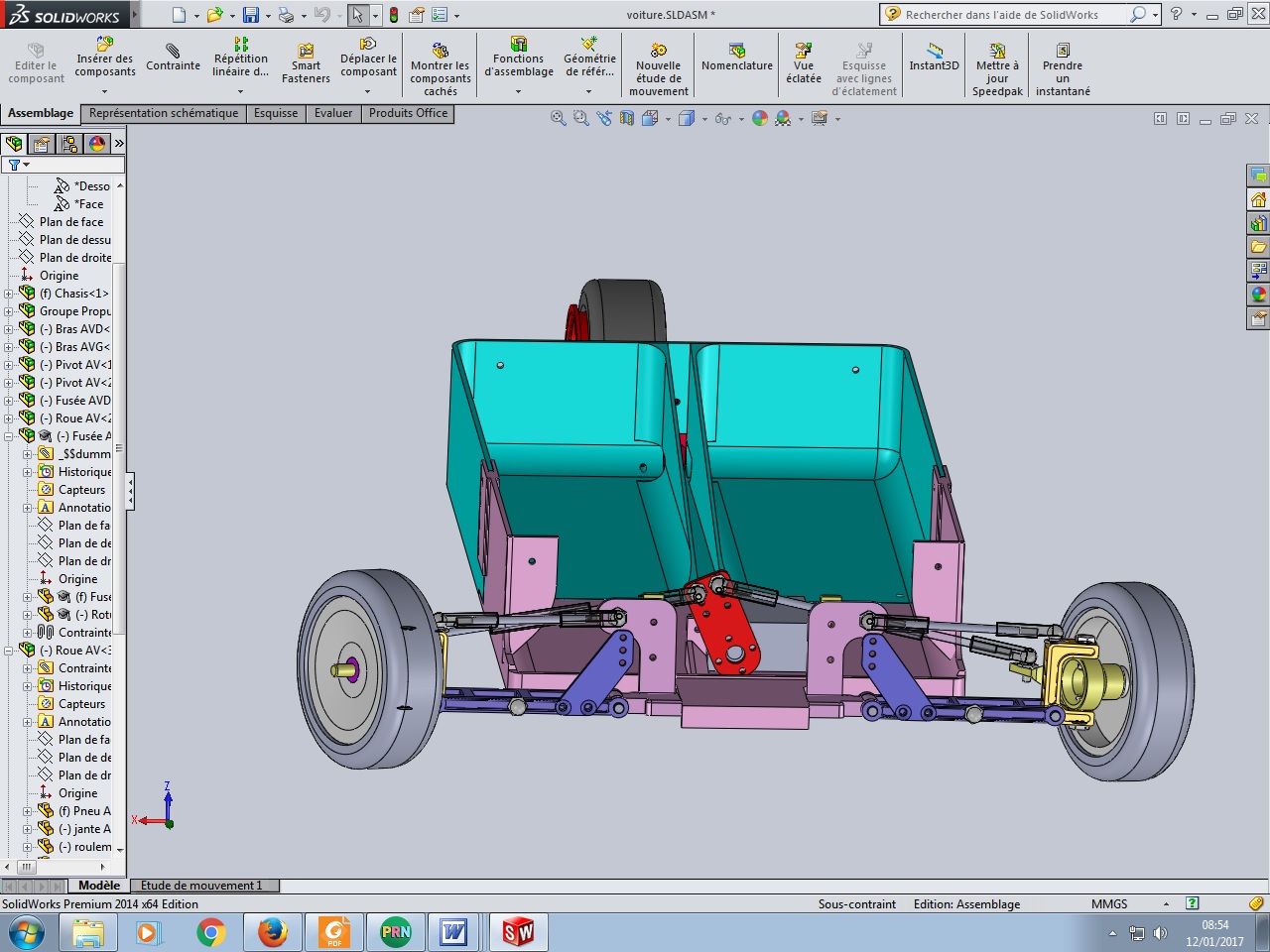Open the Déplacer le composant dropdown arrow
The width and height of the screenshot is (1270, 952).
tap(368, 91)
